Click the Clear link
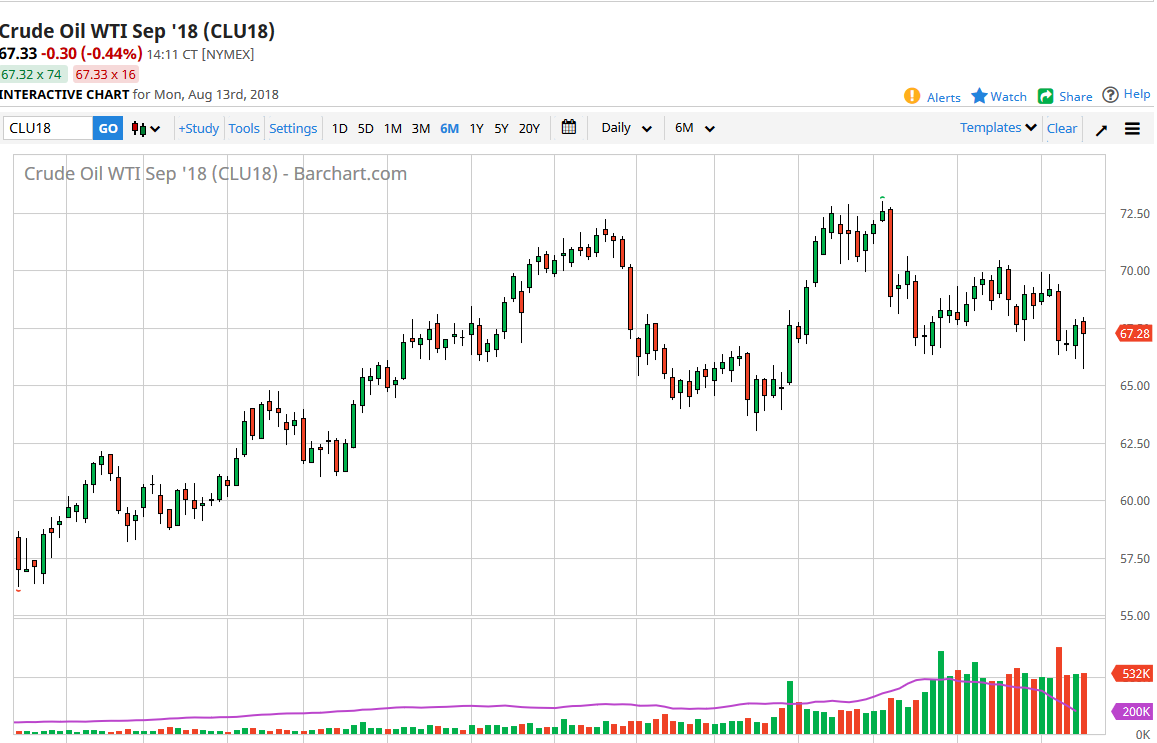Screen dimensions: 1157x743 [1062, 128]
